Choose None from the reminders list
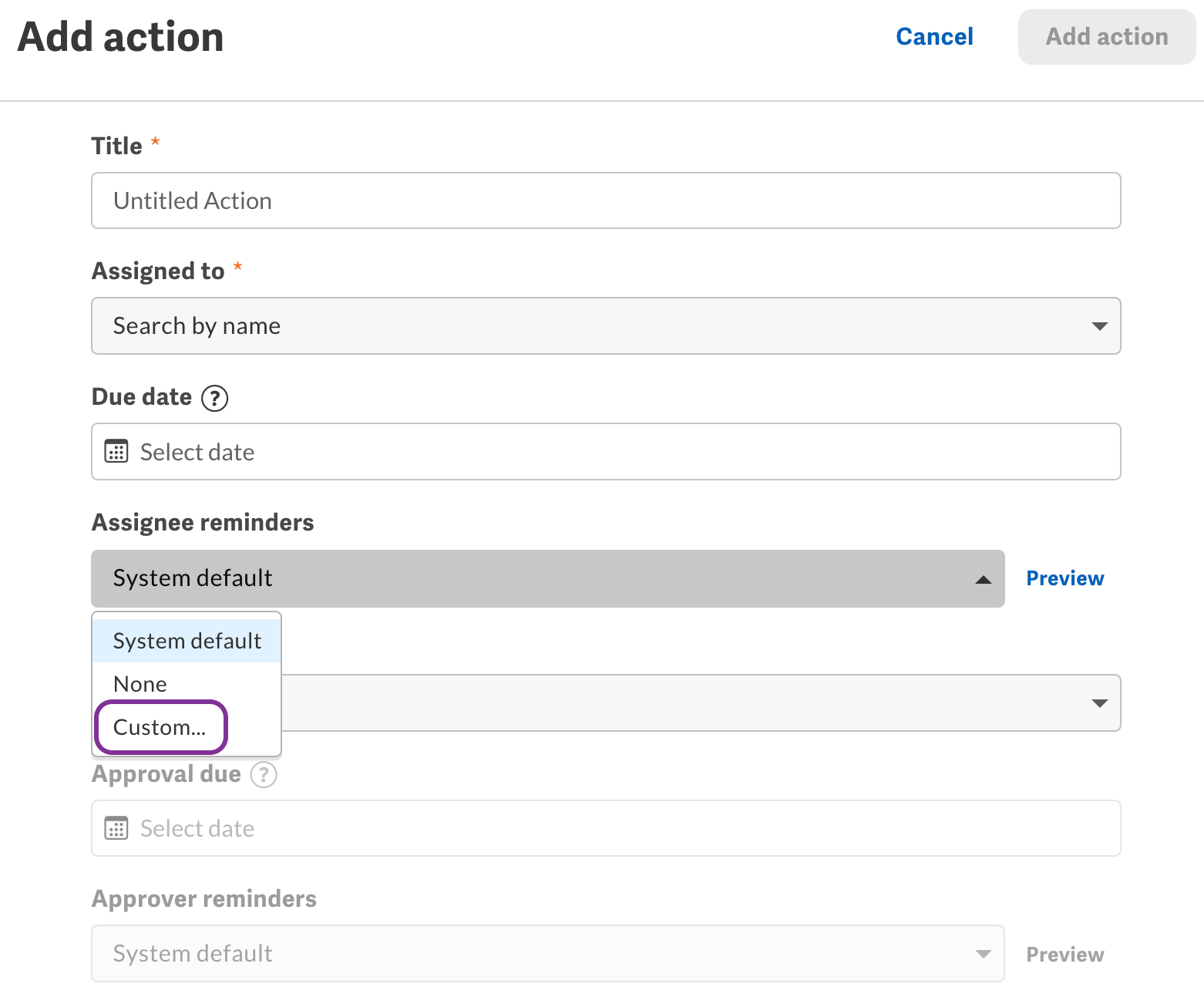The height and width of the screenshot is (1004, 1204). coord(140,684)
